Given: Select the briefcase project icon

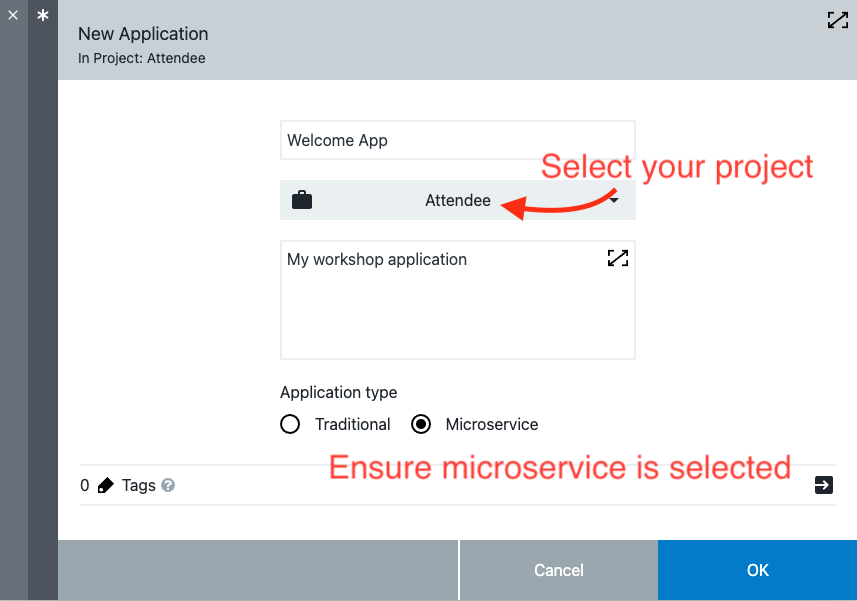Looking at the screenshot, I should (x=301, y=200).
